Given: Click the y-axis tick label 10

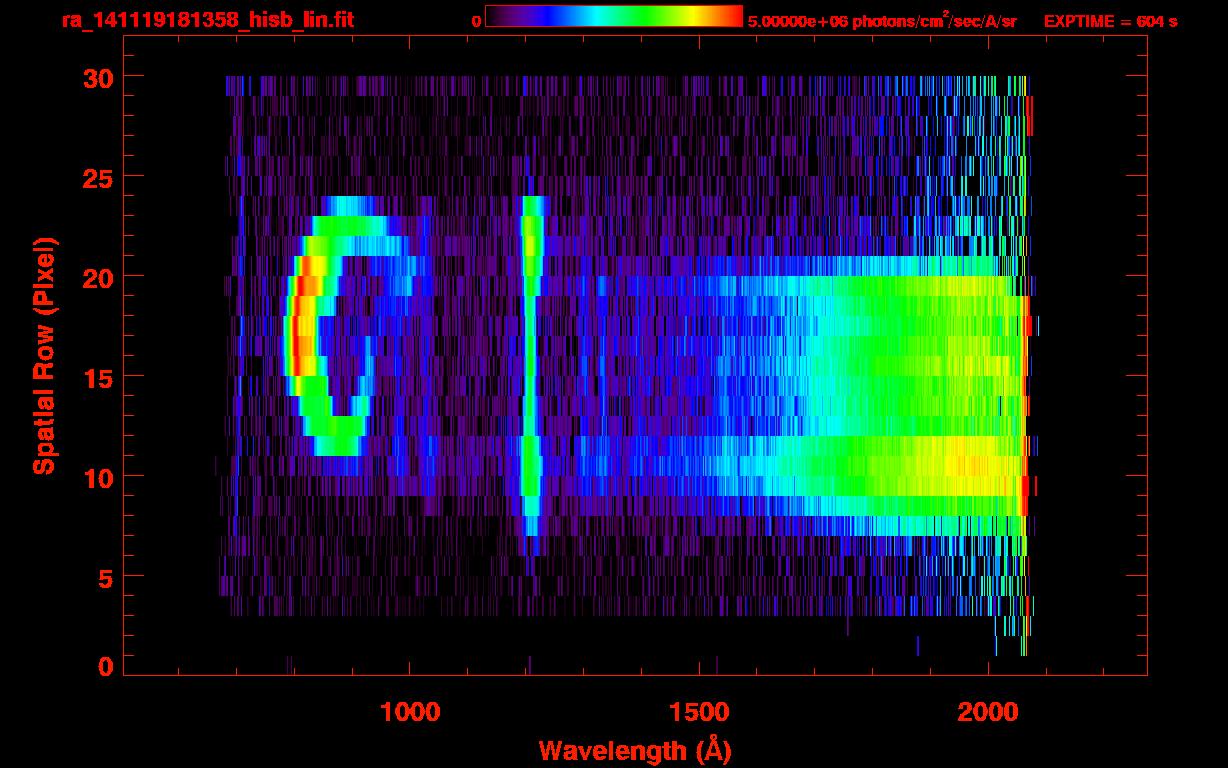Looking at the screenshot, I should tap(97, 477).
